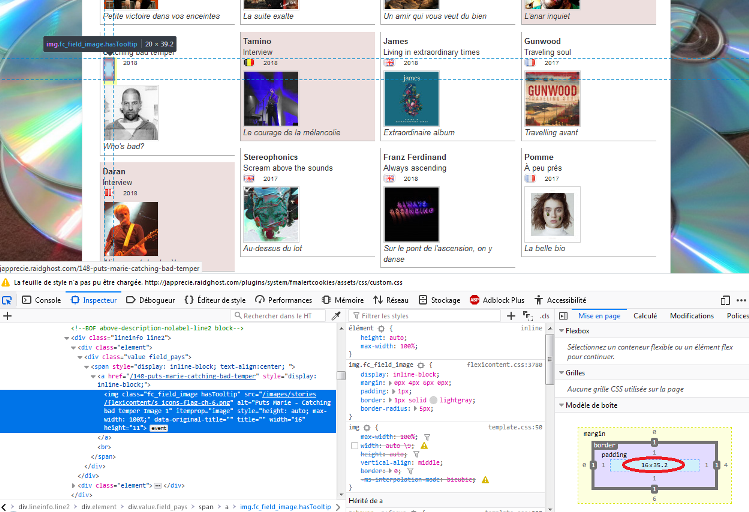Create a new node with plus icon
Image resolution: width=749 pixels, height=512 pixels.
click(7, 316)
